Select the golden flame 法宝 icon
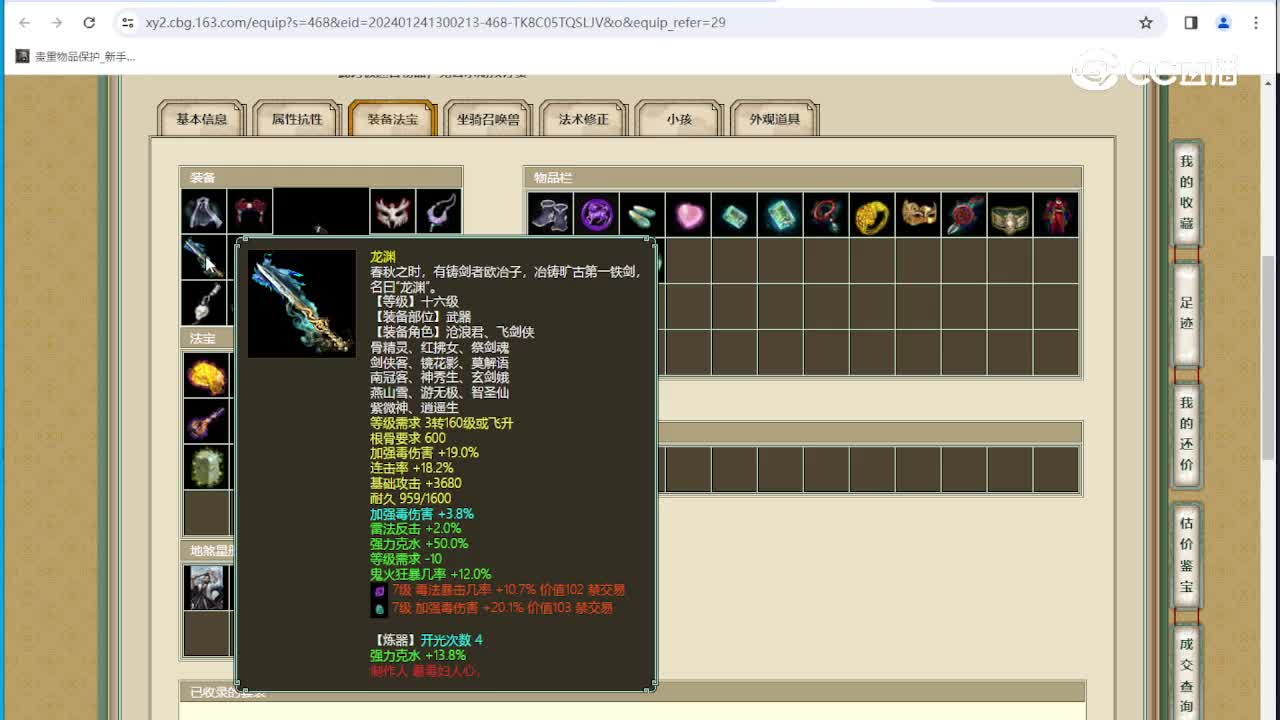1280x720 pixels. pyautogui.click(x=206, y=375)
